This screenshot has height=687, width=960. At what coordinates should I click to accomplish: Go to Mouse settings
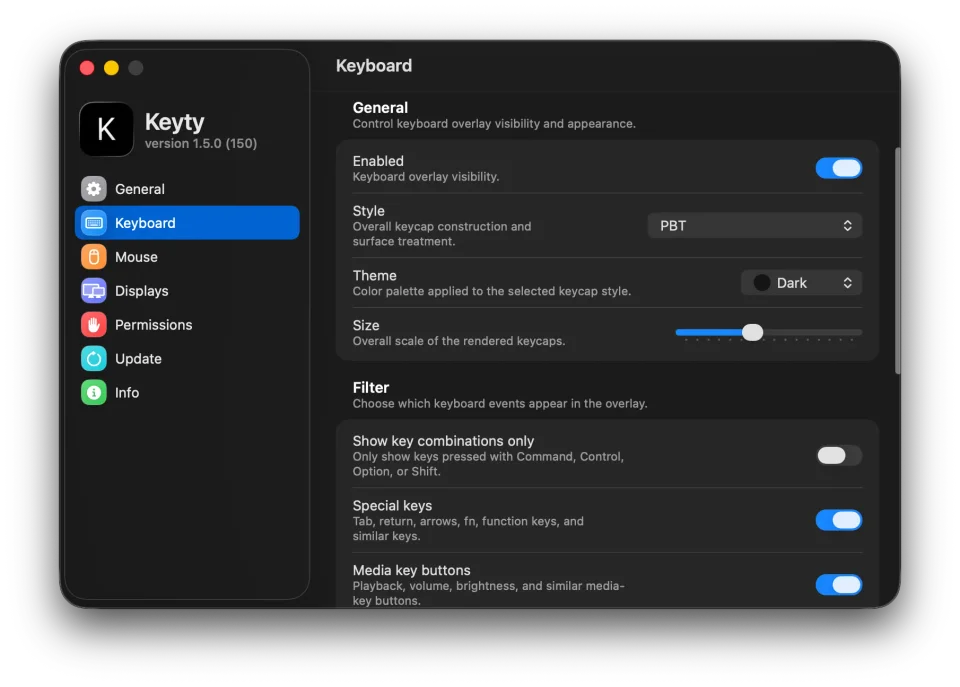pos(187,257)
